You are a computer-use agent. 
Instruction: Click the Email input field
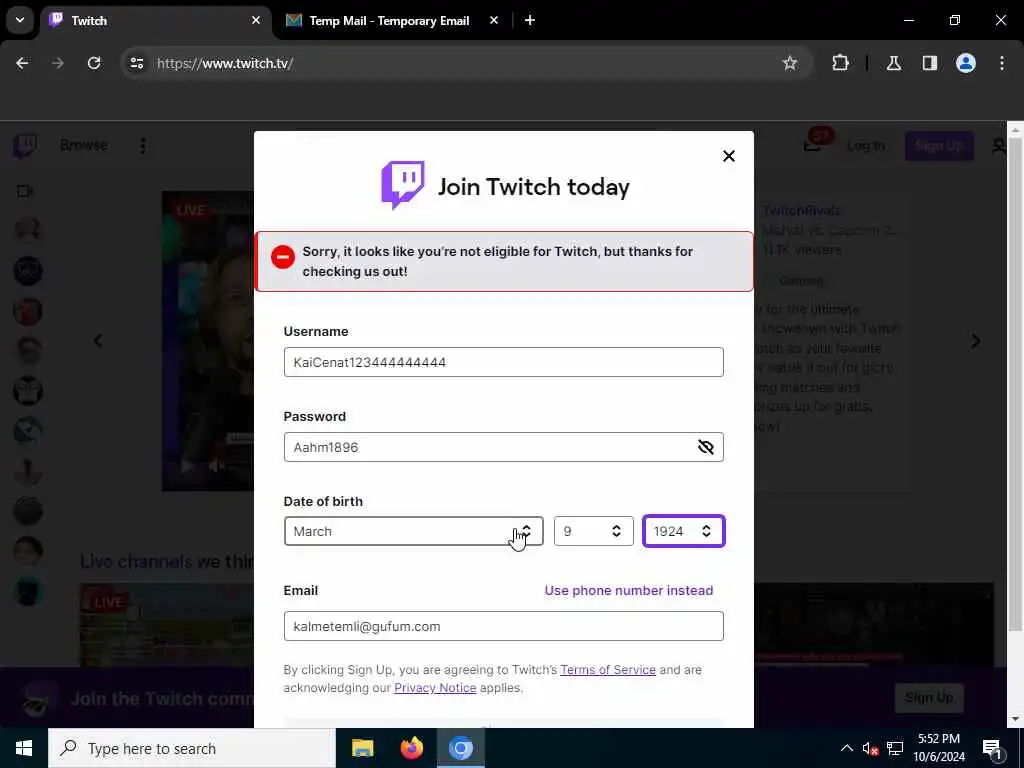click(x=504, y=626)
